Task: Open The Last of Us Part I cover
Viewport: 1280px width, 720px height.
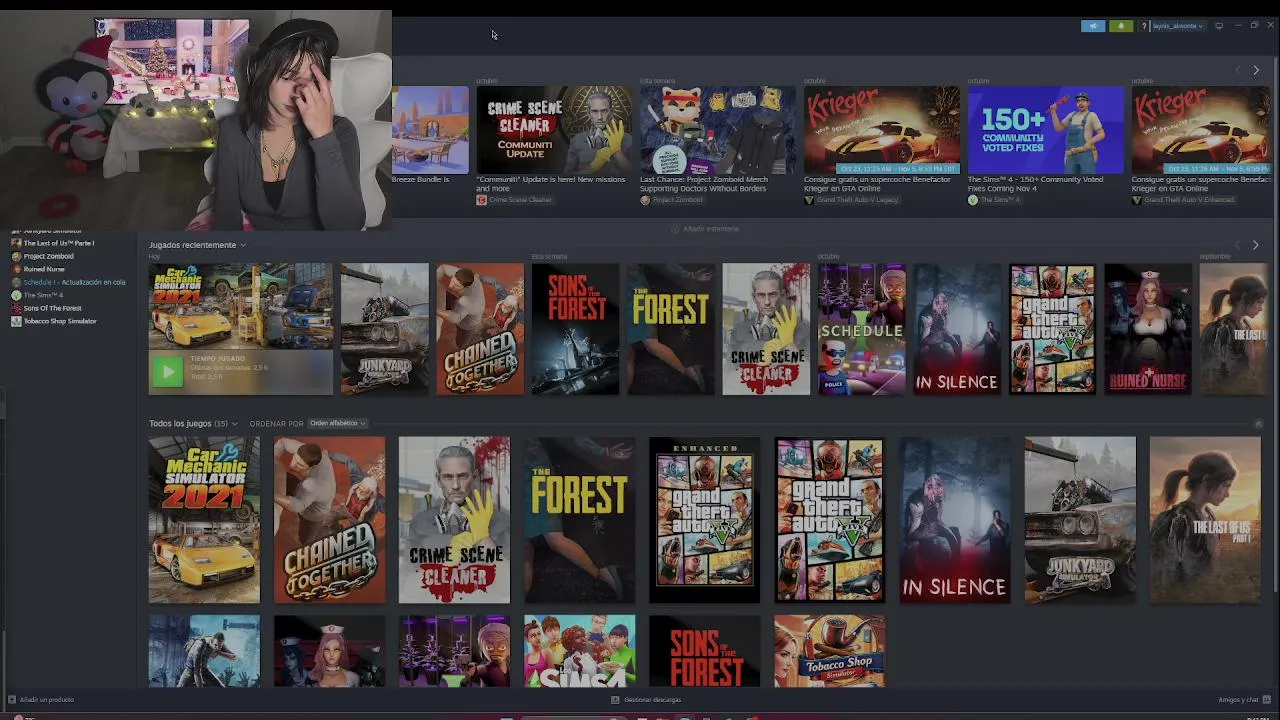Action: pyautogui.click(x=1205, y=520)
